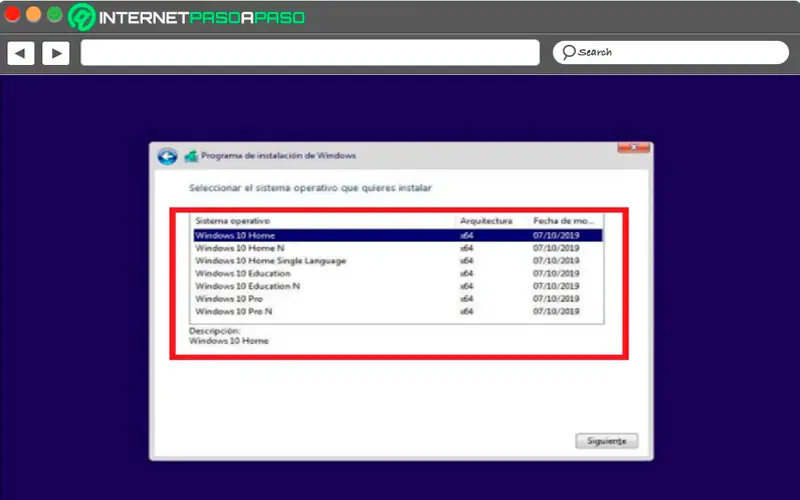
Task: Click the Windows setup icon in title bar
Action: tap(191, 156)
